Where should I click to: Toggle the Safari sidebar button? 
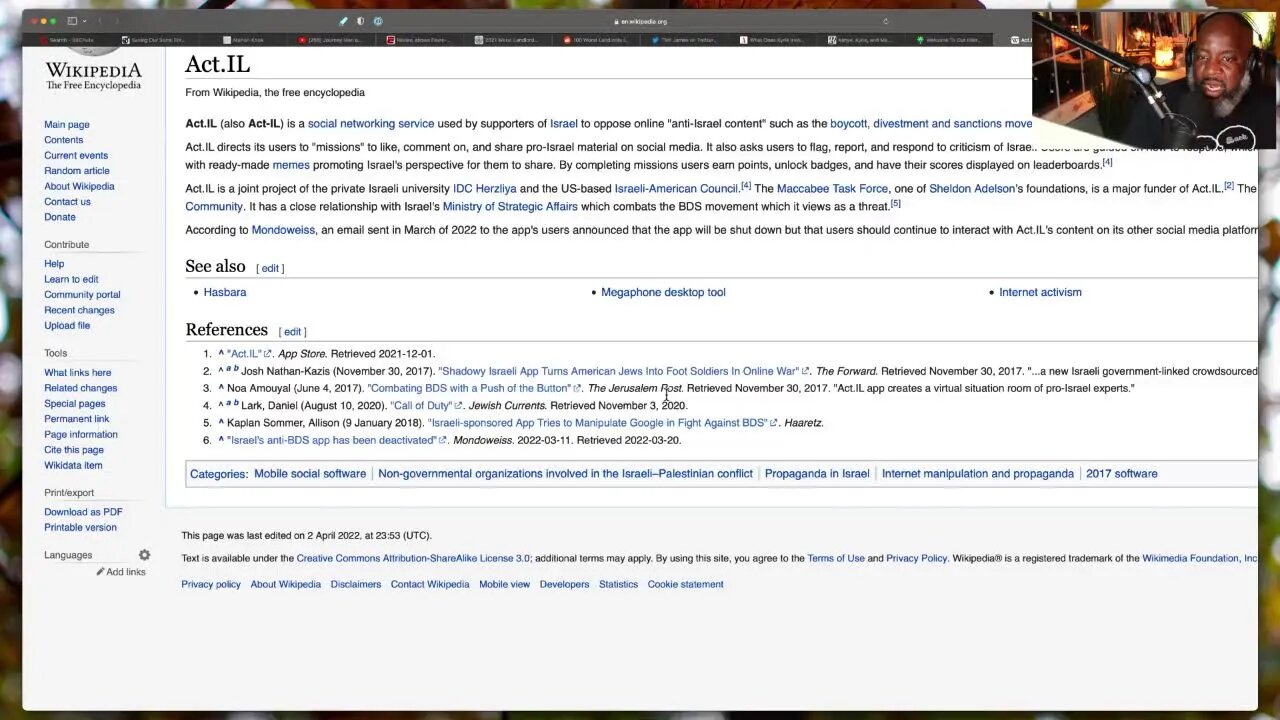point(72,21)
